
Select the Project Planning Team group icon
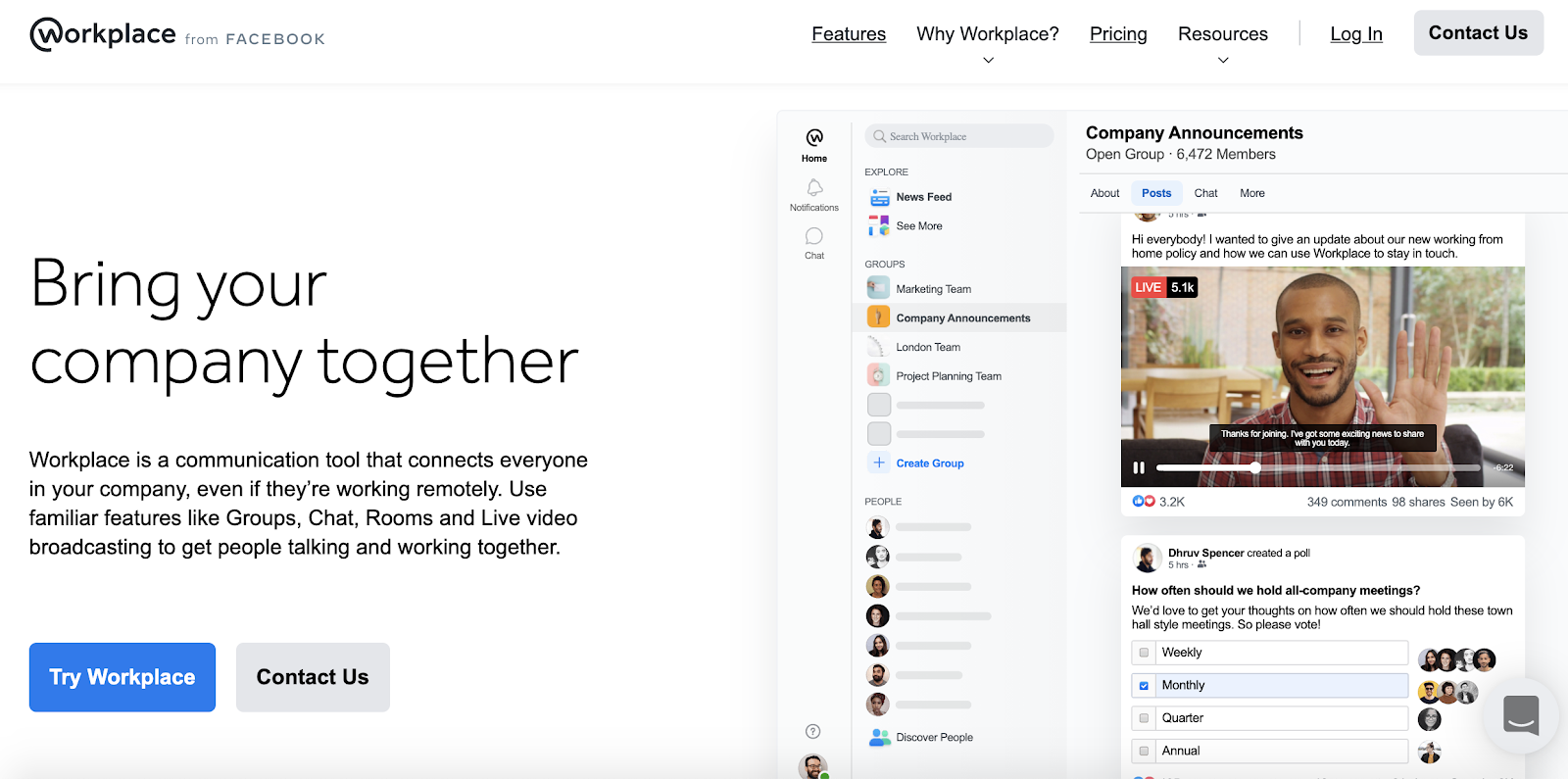click(x=879, y=375)
